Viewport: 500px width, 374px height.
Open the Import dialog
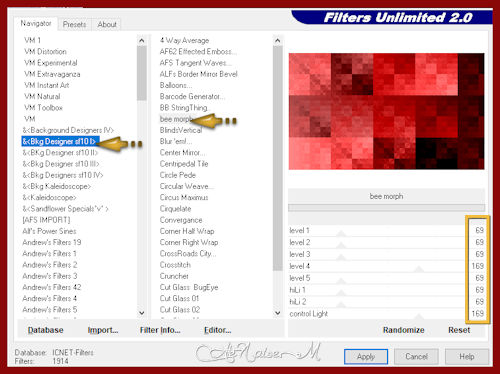click(x=103, y=330)
